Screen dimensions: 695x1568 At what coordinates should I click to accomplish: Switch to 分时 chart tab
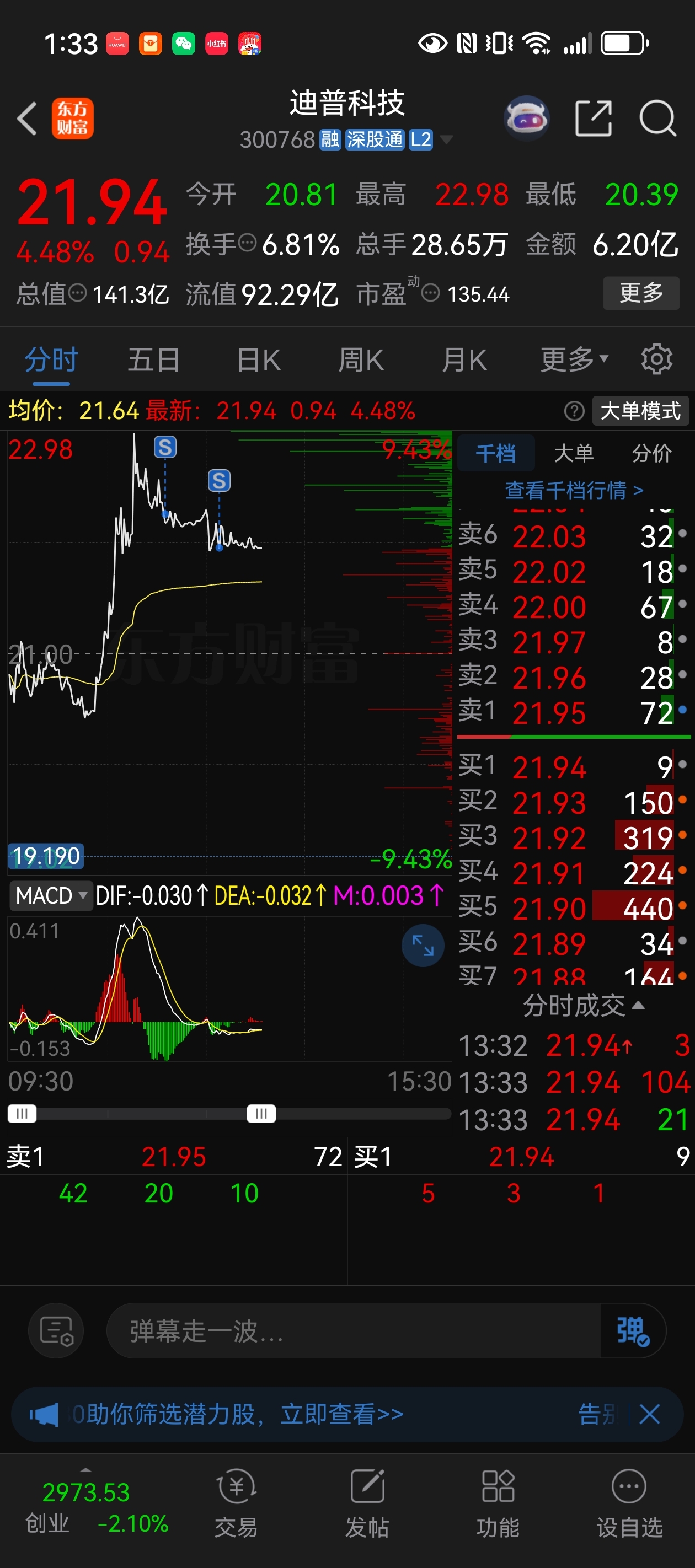tap(51, 359)
